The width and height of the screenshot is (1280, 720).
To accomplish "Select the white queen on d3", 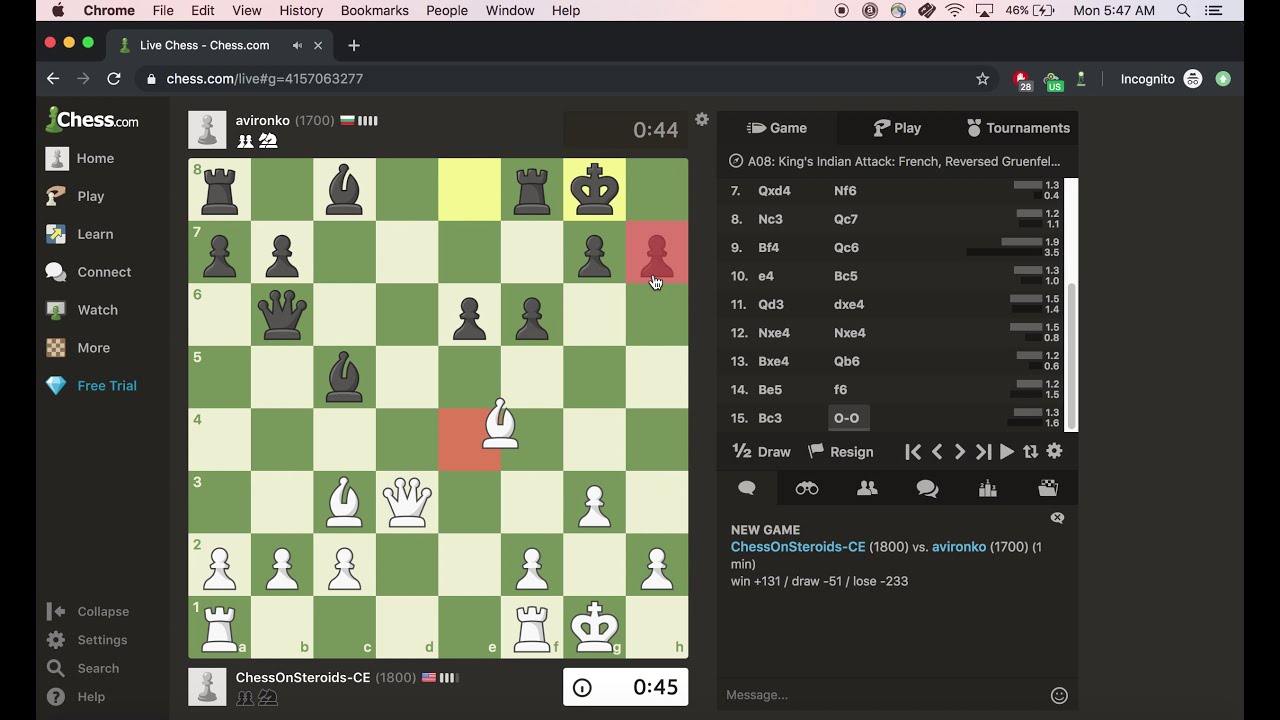I will [x=407, y=502].
